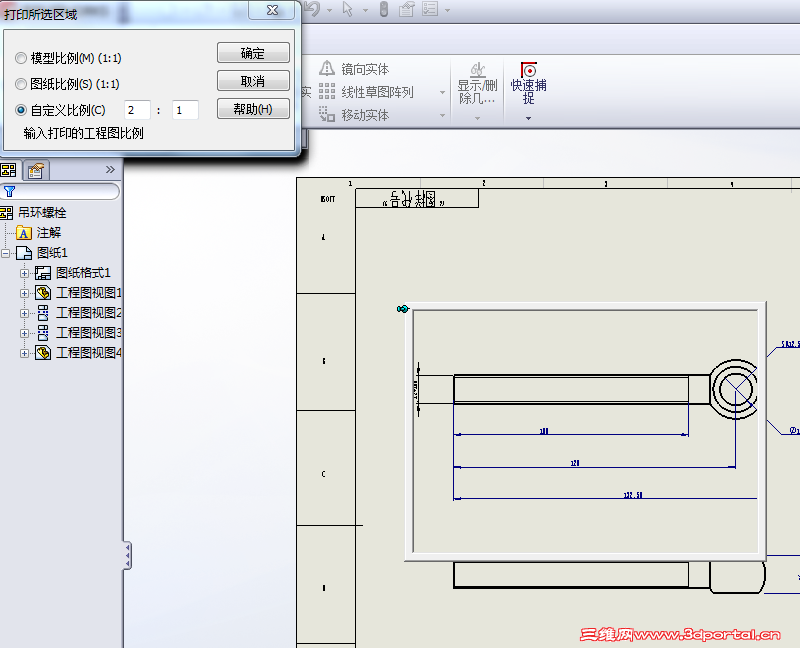The image size is (800, 648).
Task: Click the 100 dimension on the drawing
Action: tap(544, 431)
